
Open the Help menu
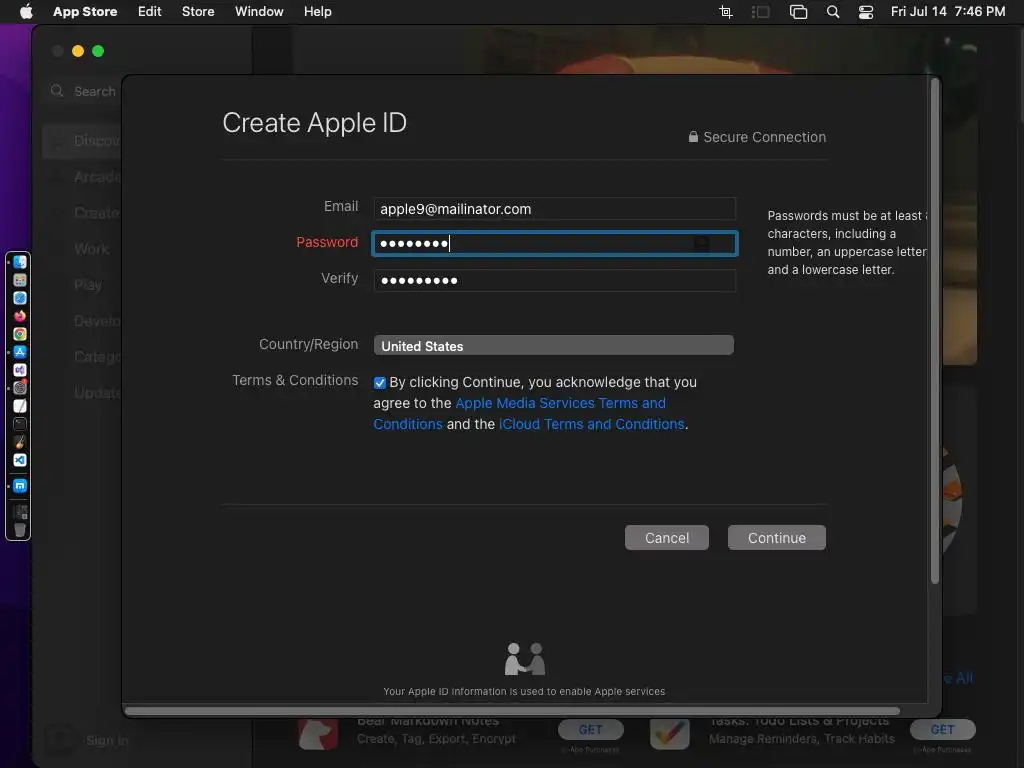[317, 12]
